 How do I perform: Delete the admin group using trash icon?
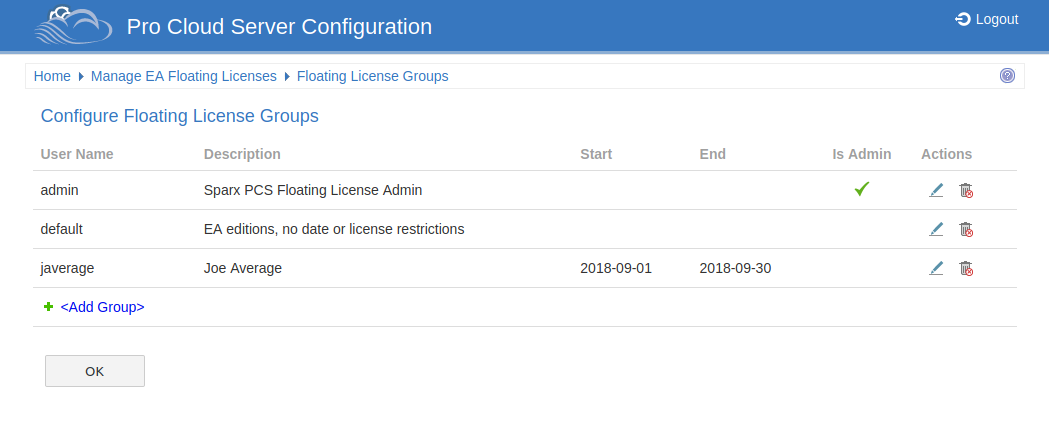click(966, 190)
